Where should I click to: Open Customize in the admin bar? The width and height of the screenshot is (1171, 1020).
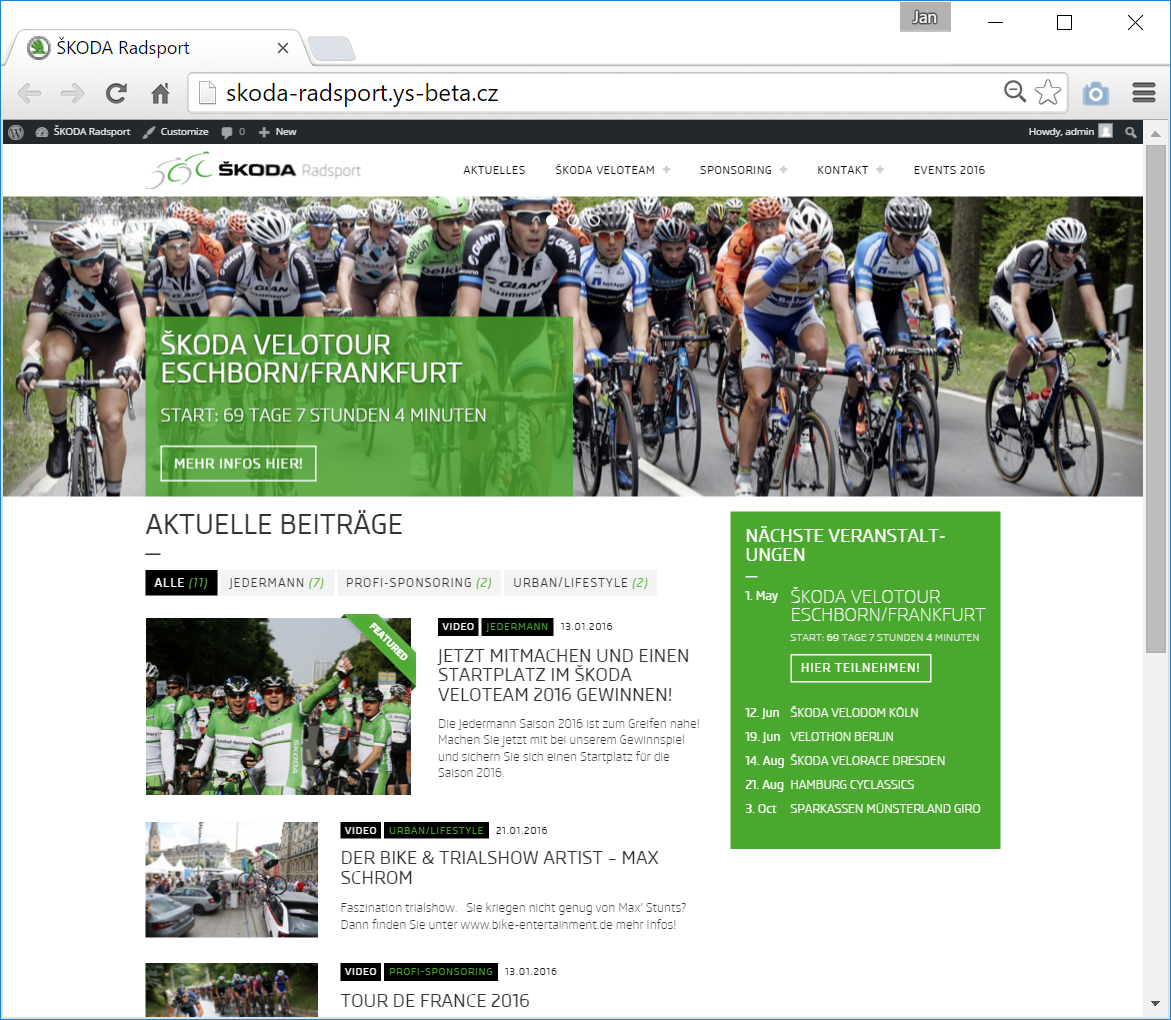176,132
